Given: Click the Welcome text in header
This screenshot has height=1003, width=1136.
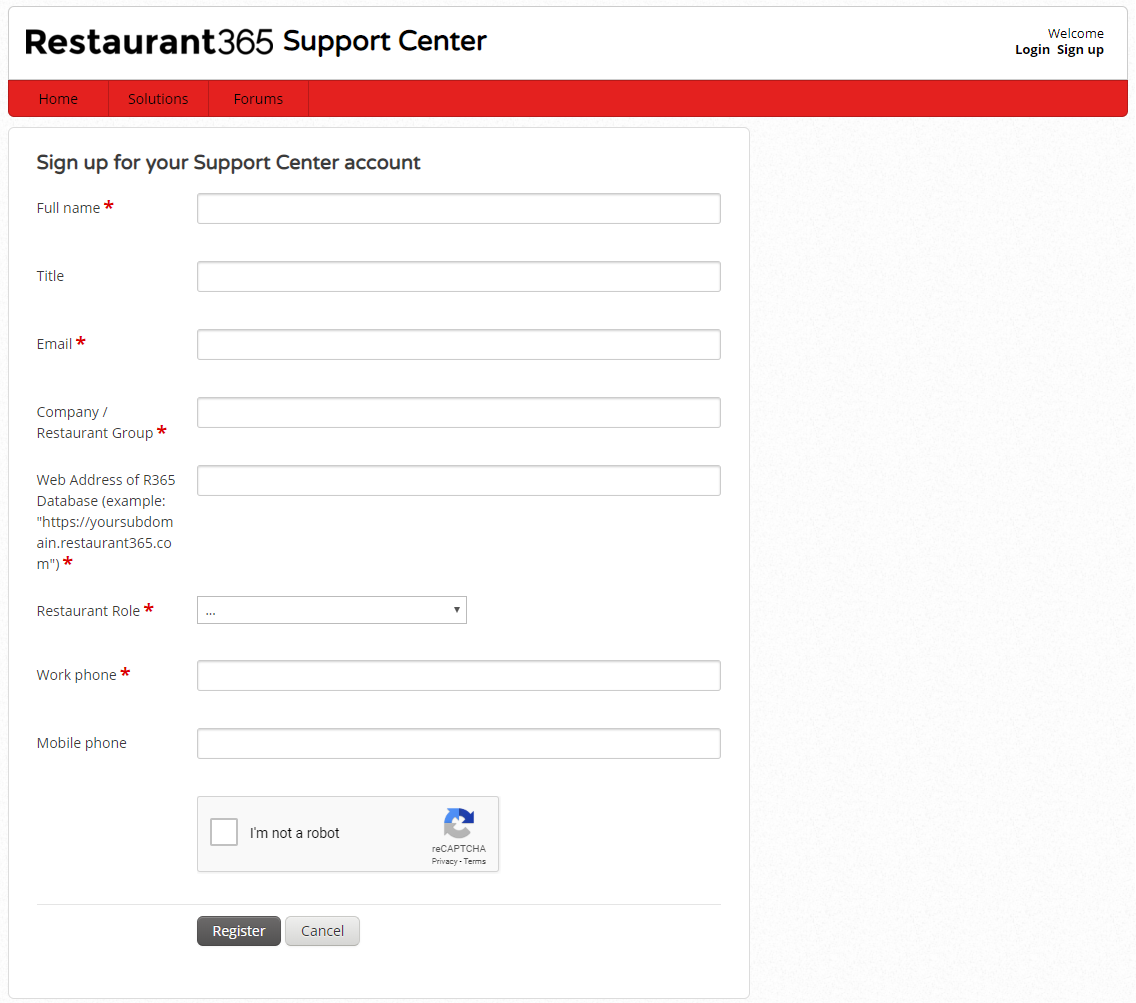Looking at the screenshot, I should [x=1076, y=33].
